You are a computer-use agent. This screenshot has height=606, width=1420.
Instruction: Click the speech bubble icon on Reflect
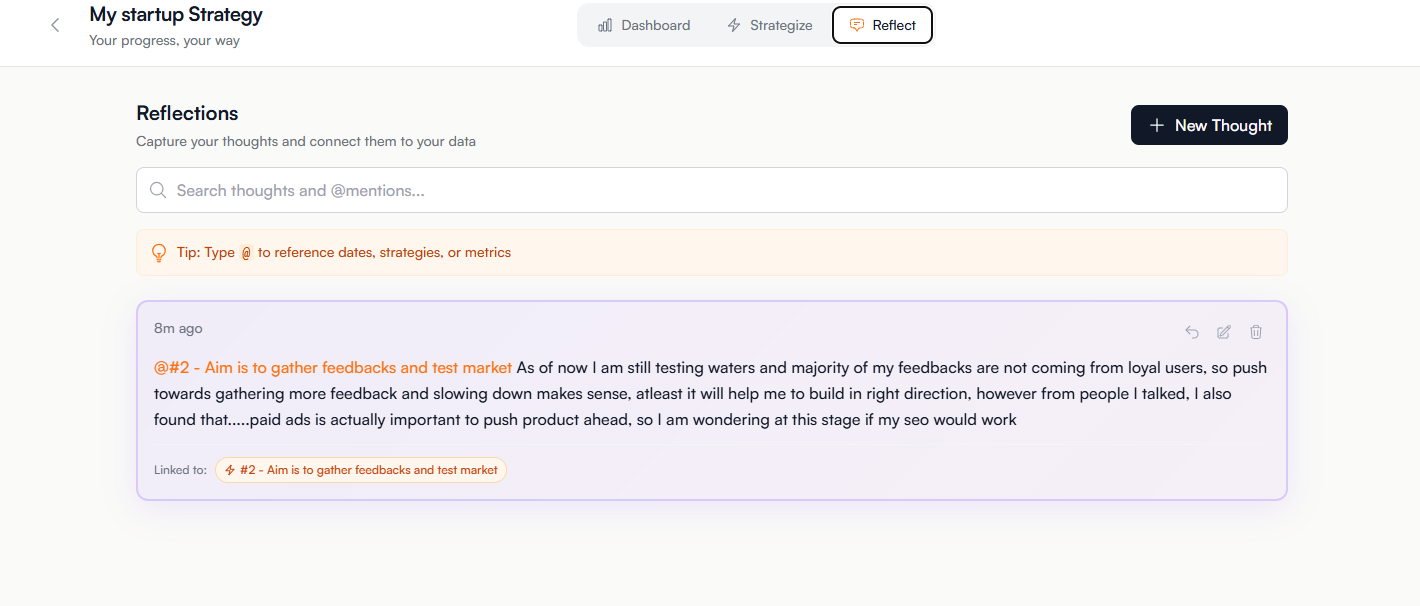point(859,24)
